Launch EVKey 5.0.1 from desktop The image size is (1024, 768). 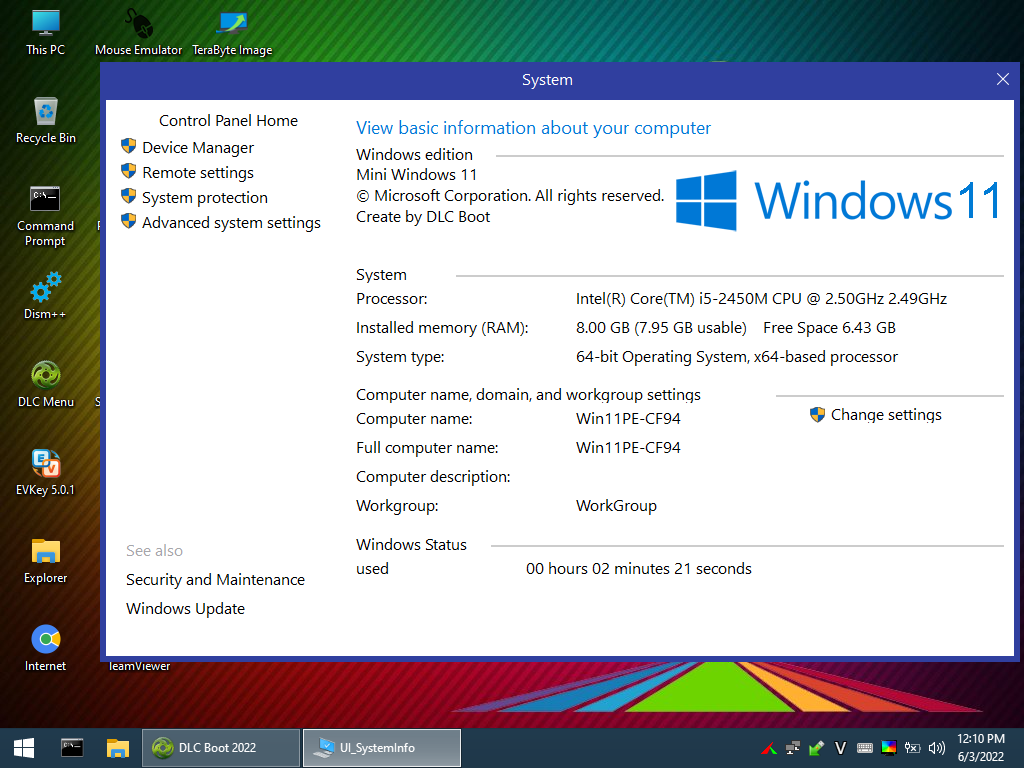tap(46, 472)
